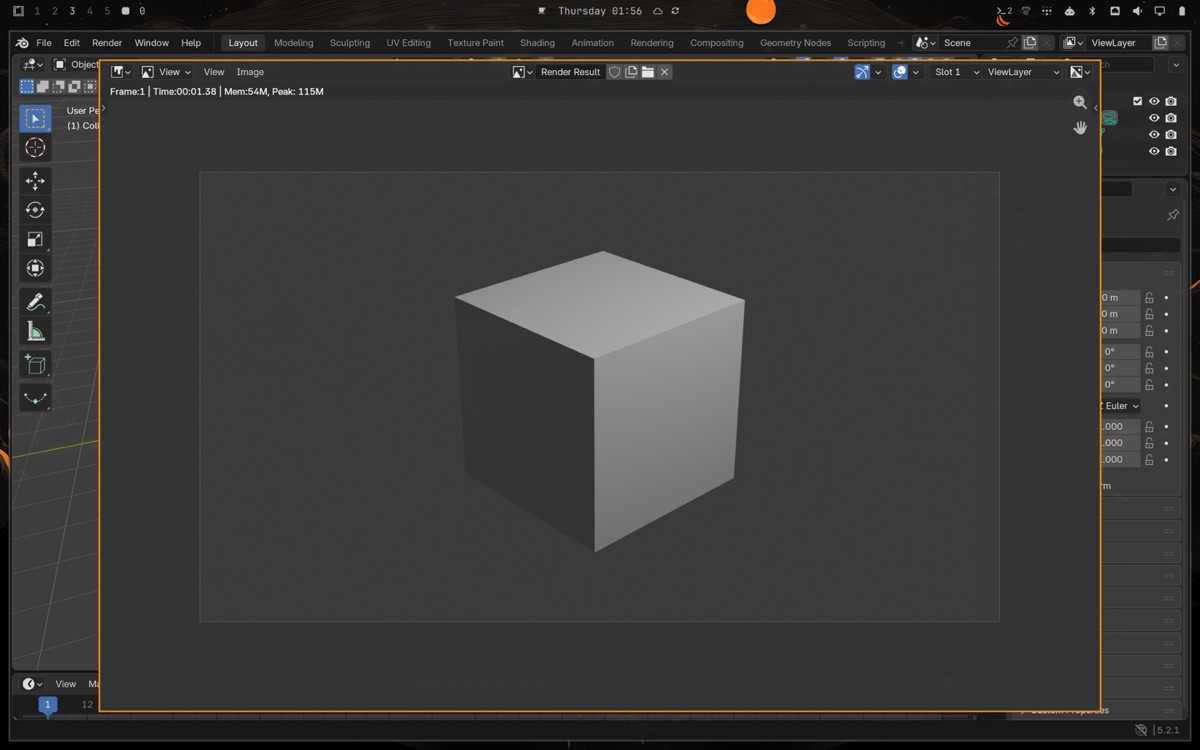Select the Annotate pencil tool
The width and height of the screenshot is (1200, 750).
pos(35,302)
